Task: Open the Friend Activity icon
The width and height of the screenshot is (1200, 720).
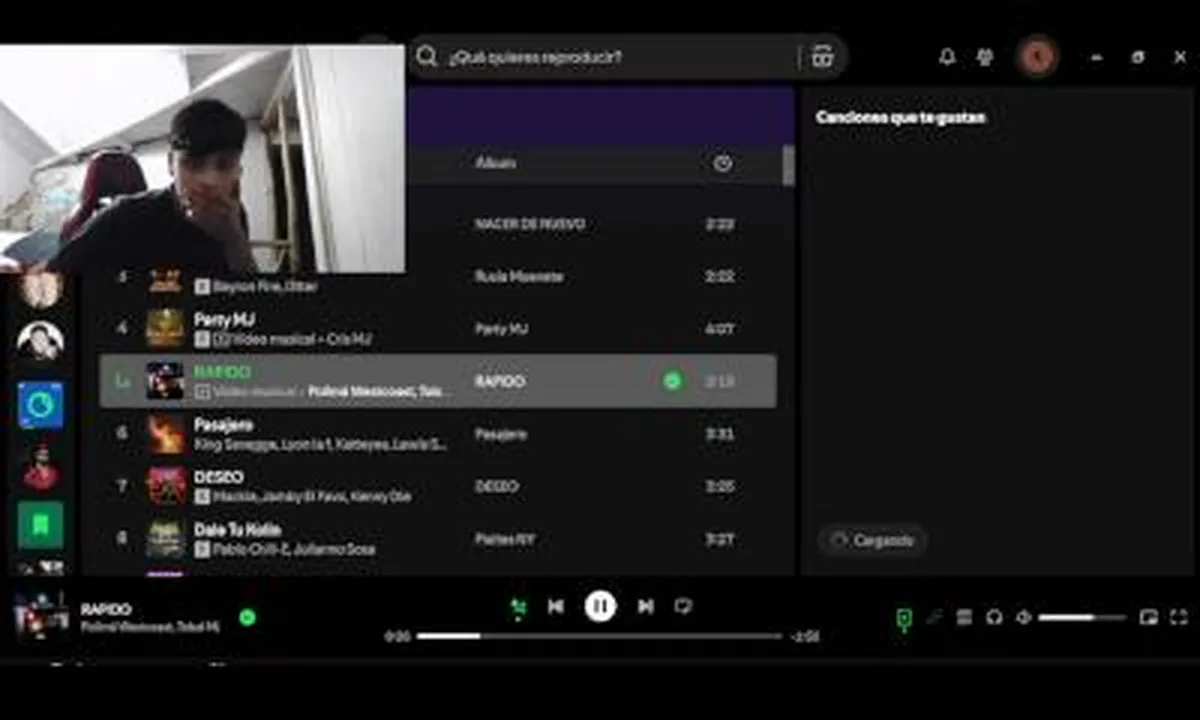Action: [x=985, y=57]
